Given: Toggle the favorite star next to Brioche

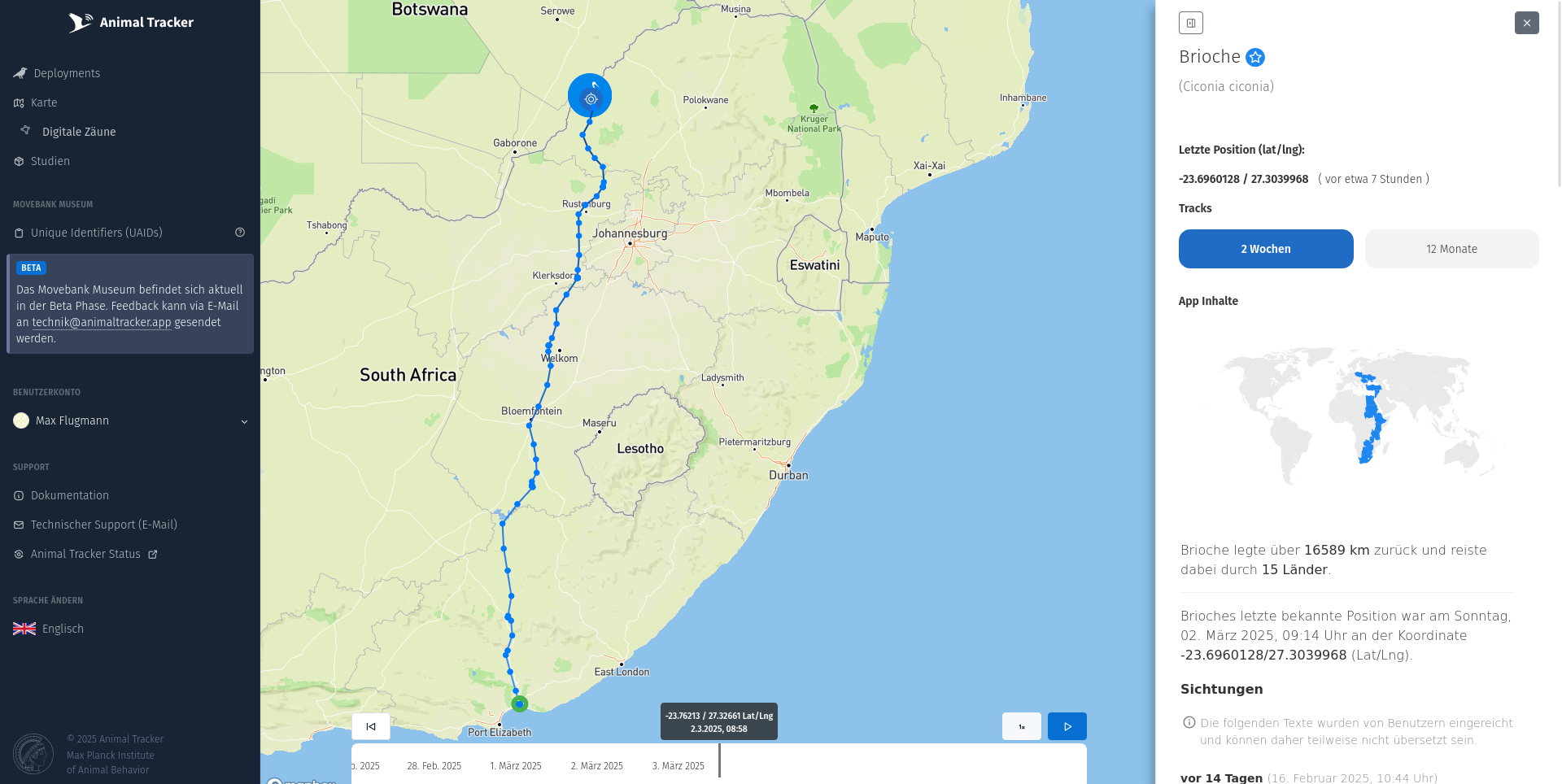Looking at the screenshot, I should (x=1255, y=57).
